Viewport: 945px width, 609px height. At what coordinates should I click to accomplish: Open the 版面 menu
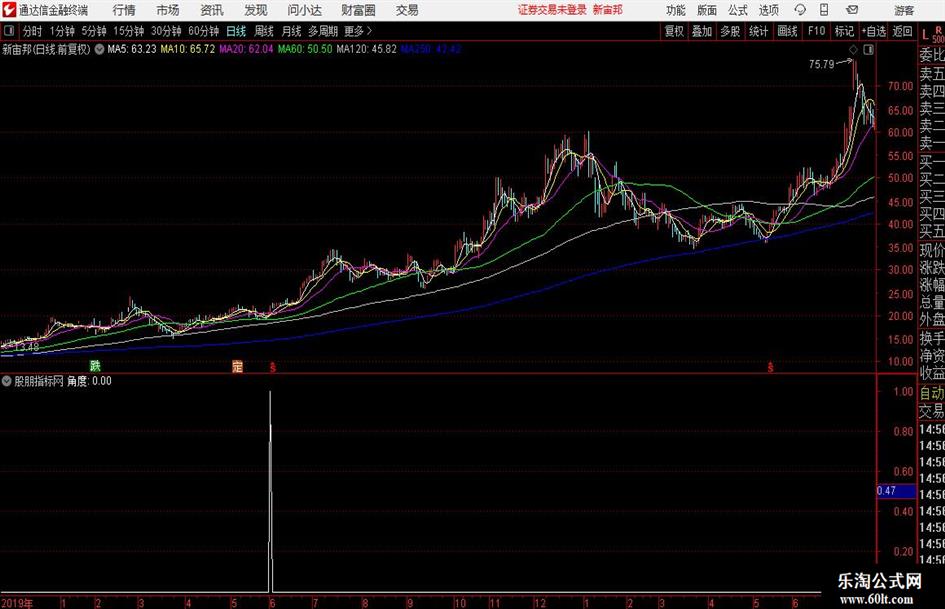[x=707, y=10]
